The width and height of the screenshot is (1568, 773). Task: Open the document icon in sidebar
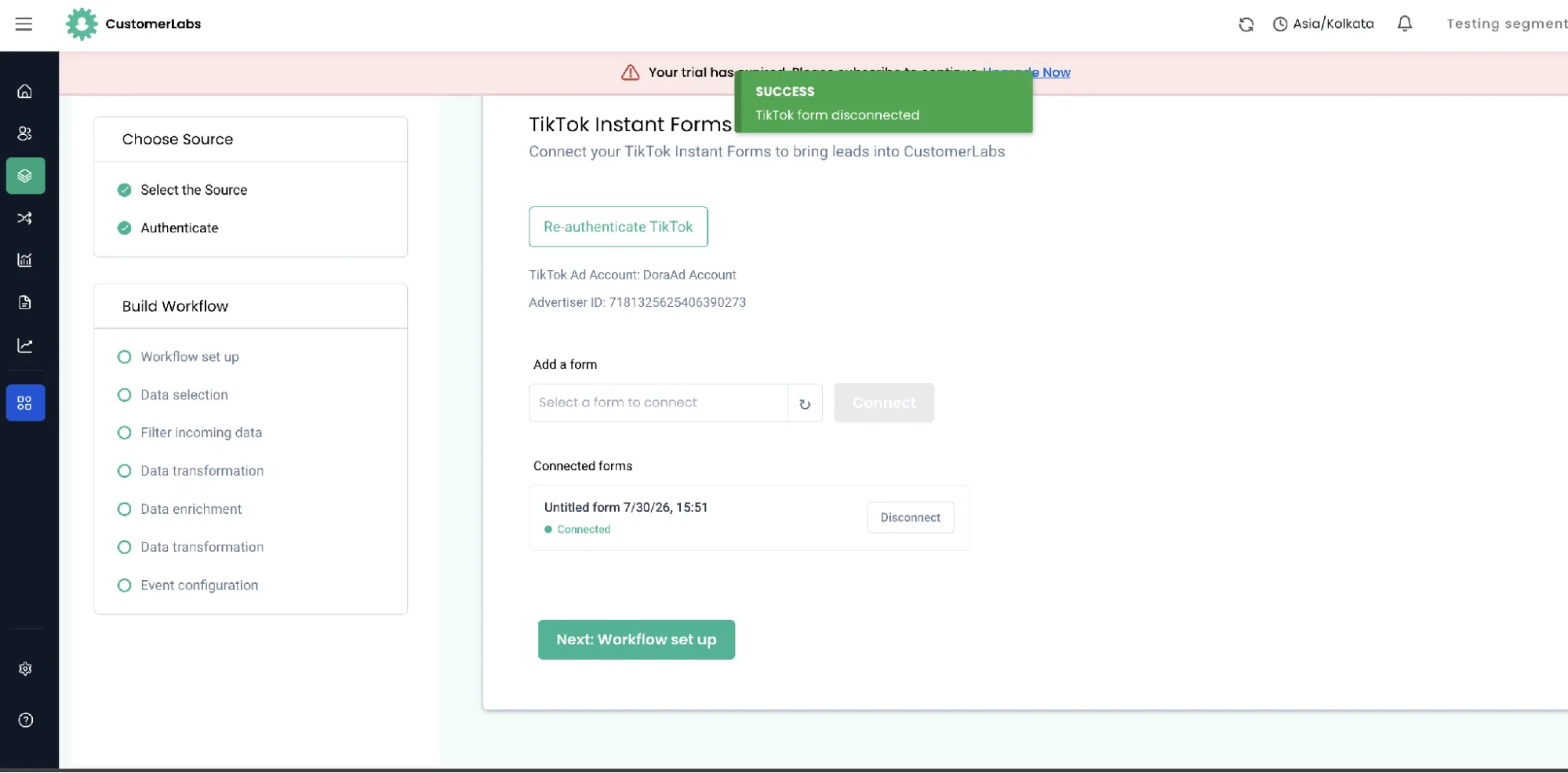(x=25, y=303)
